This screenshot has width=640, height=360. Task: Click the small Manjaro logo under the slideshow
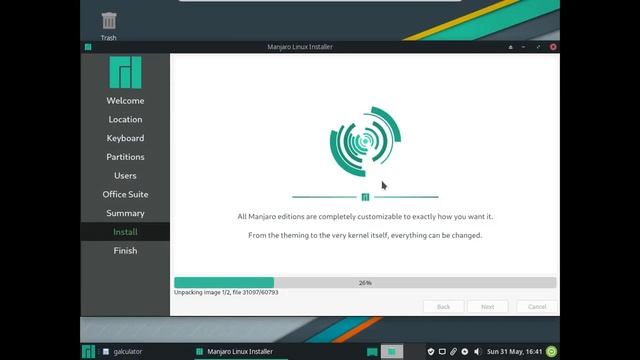tap(365, 197)
